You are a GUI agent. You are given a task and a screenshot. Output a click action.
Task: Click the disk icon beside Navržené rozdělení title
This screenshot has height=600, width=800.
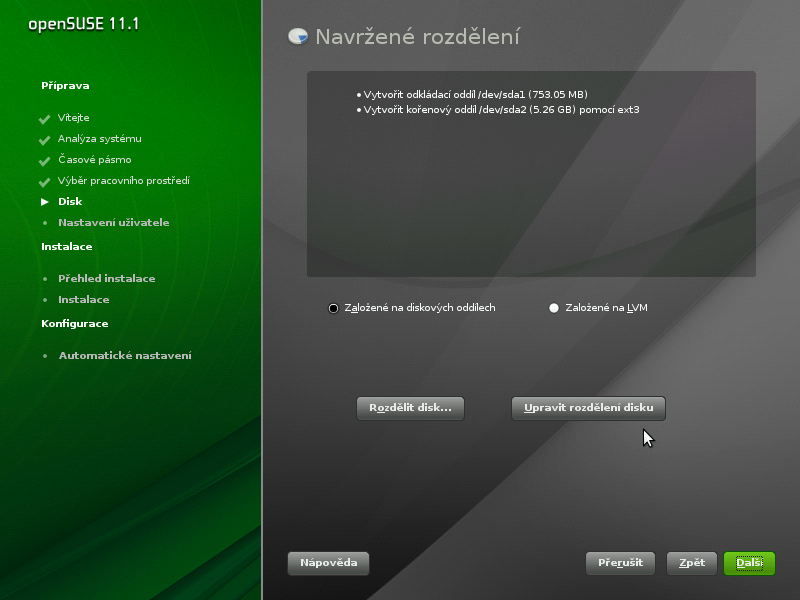tap(298, 36)
